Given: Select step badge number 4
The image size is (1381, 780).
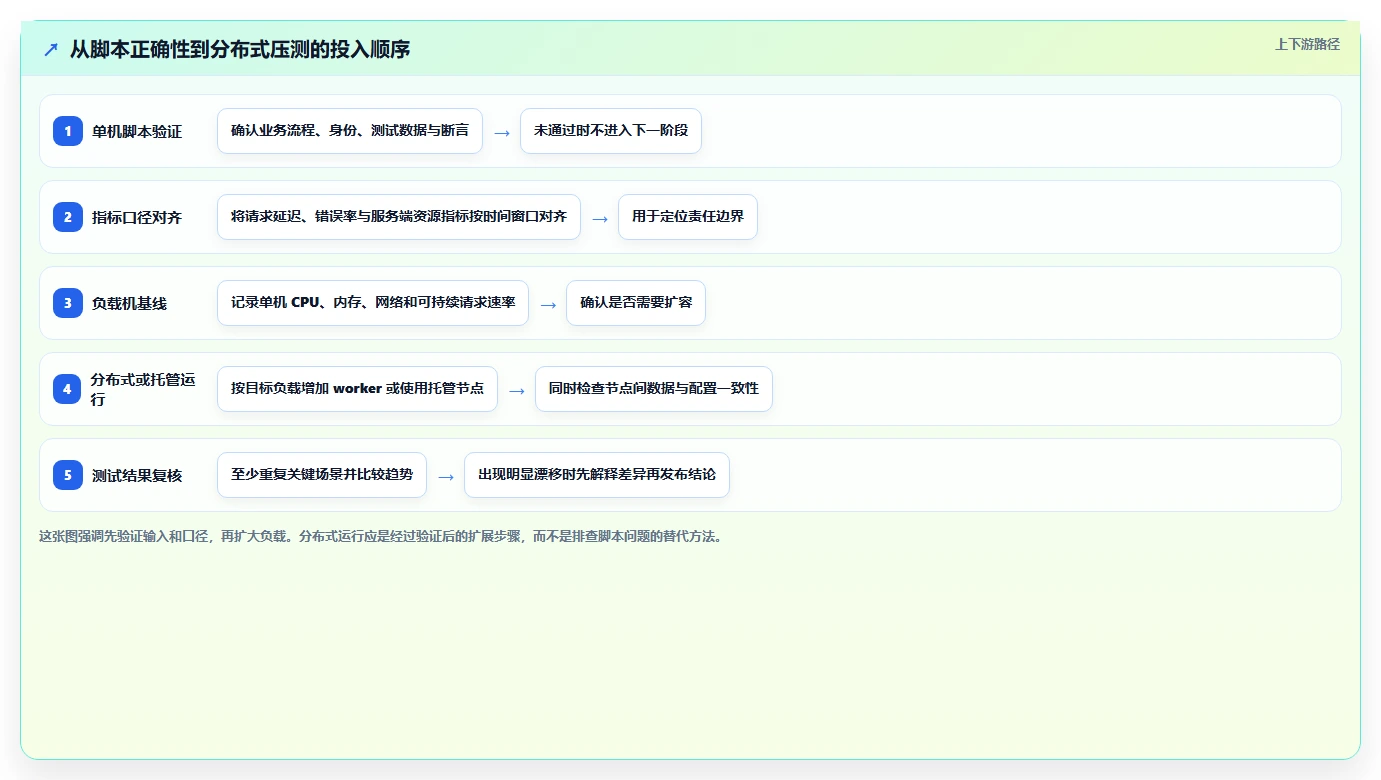Looking at the screenshot, I should tap(68, 389).
